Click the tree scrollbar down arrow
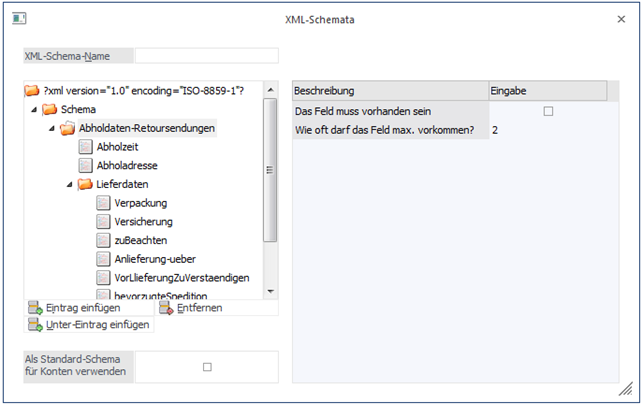642x405 pixels. (269, 290)
